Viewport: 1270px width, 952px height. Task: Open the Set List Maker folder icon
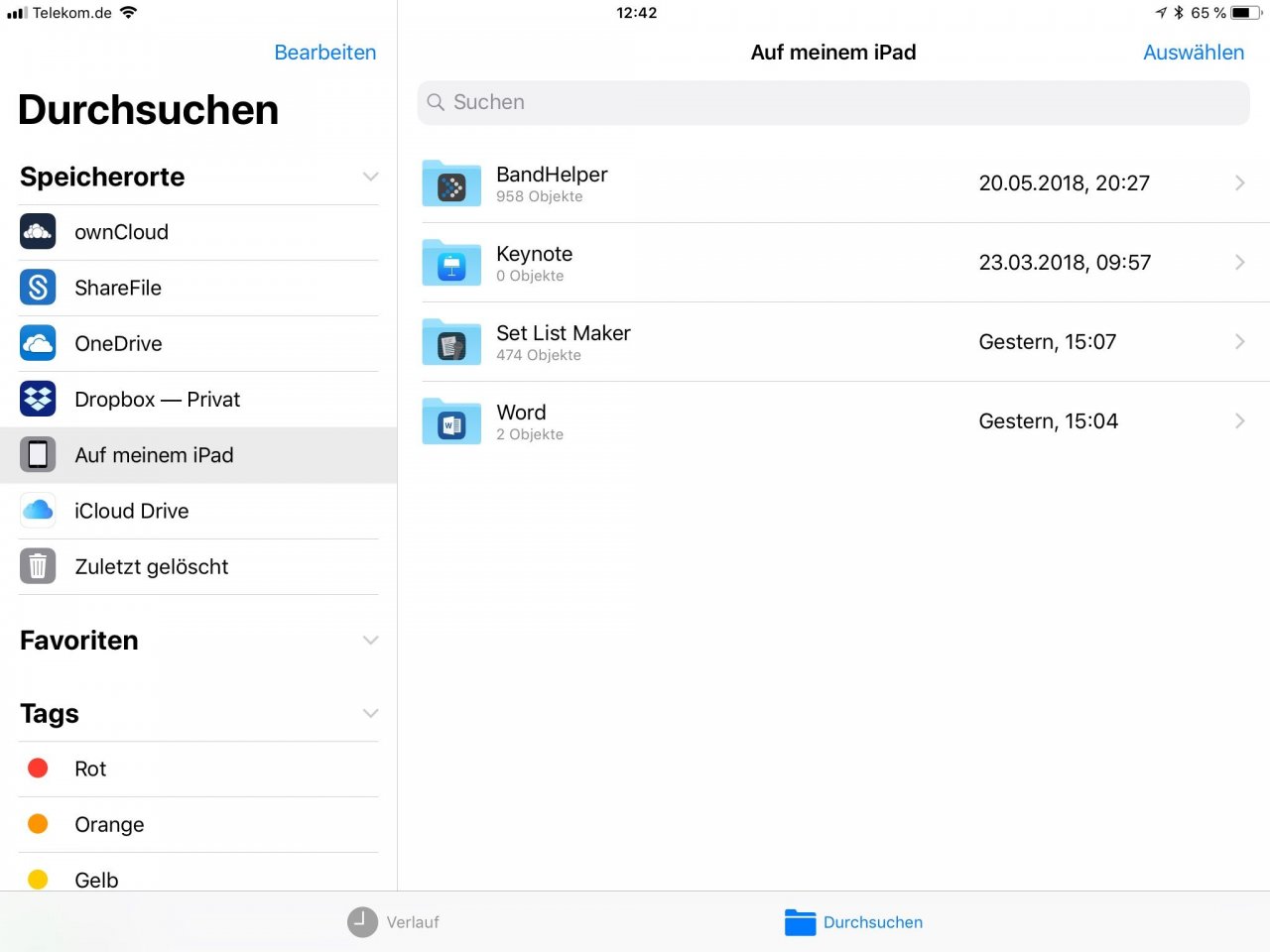(451, 342)
